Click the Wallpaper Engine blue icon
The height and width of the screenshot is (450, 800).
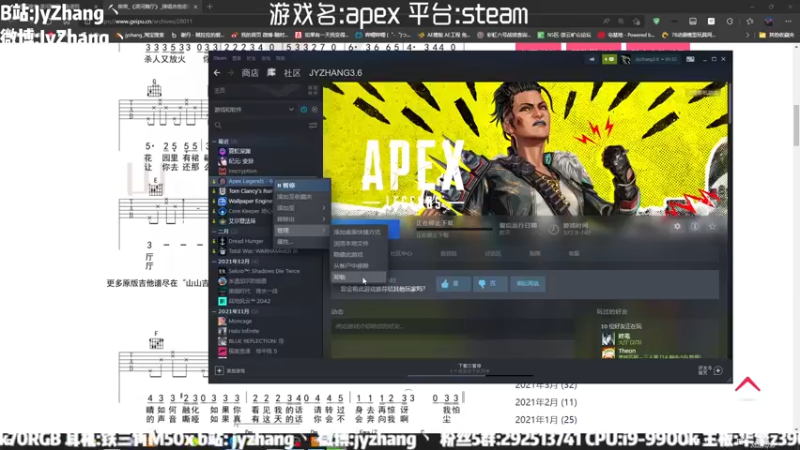(222, 201)
